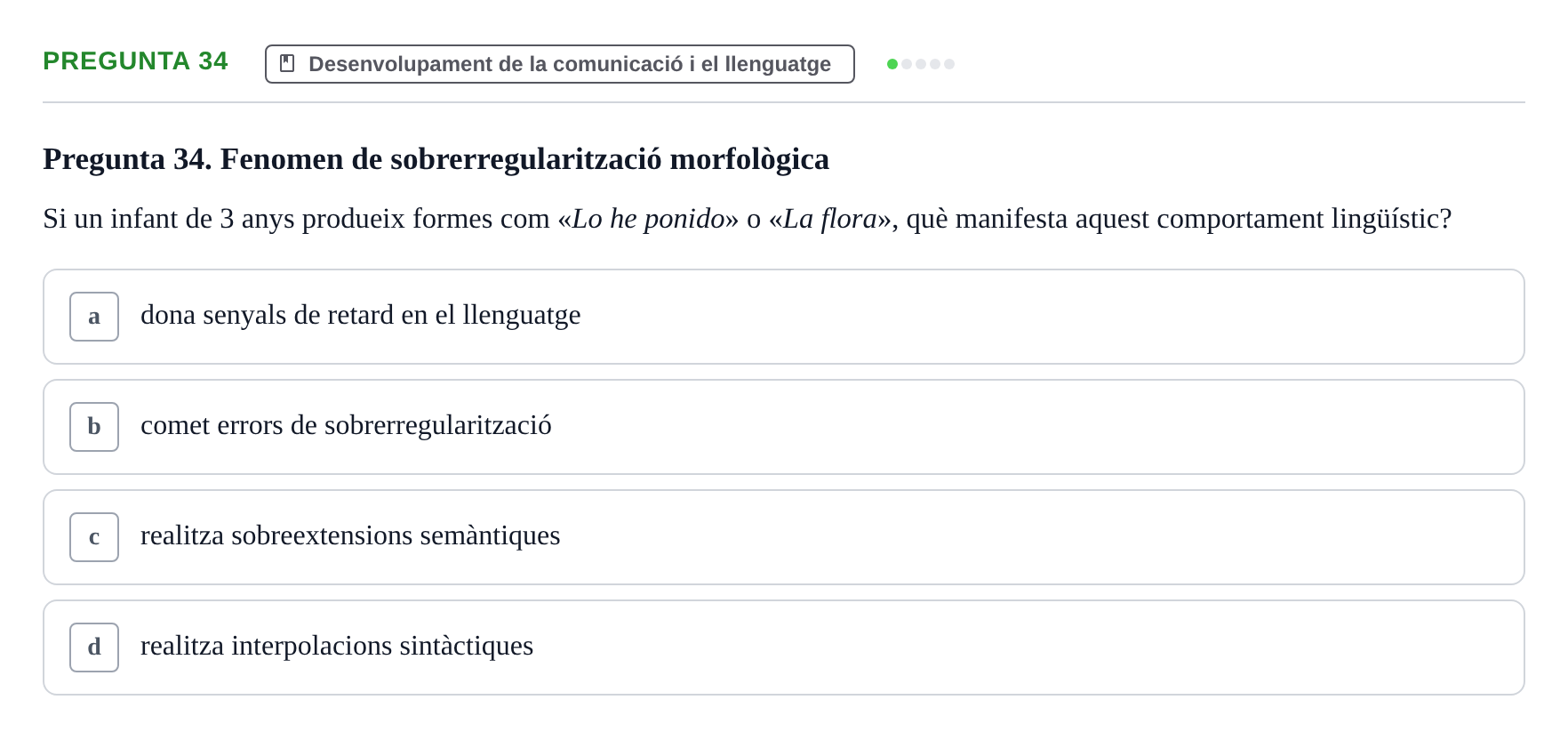Select the letter 'b' option badge
1568x740 pixels.
pos(94,427)
